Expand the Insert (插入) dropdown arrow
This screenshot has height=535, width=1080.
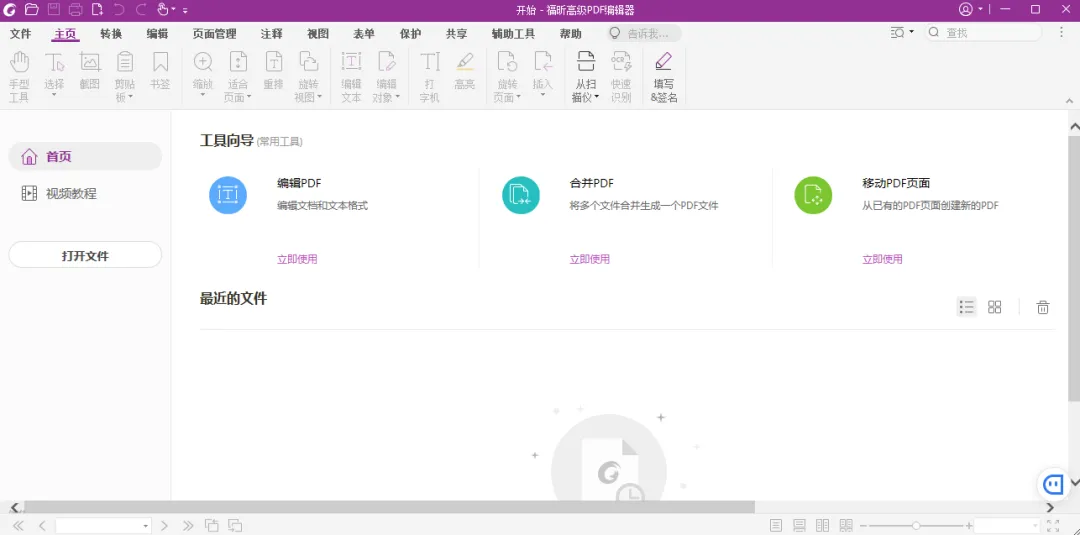pyautogui.click(x=543, y=95)
